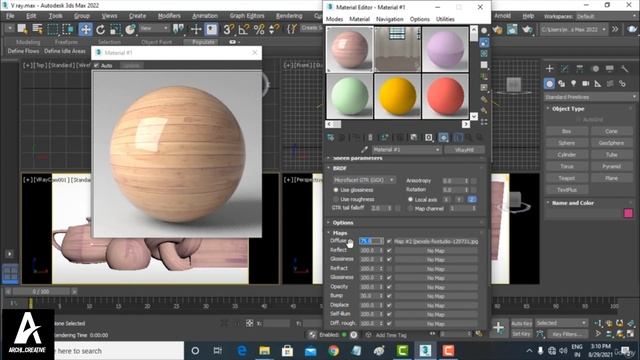Click the VRayMtl material type button

(x=464, y=150)
